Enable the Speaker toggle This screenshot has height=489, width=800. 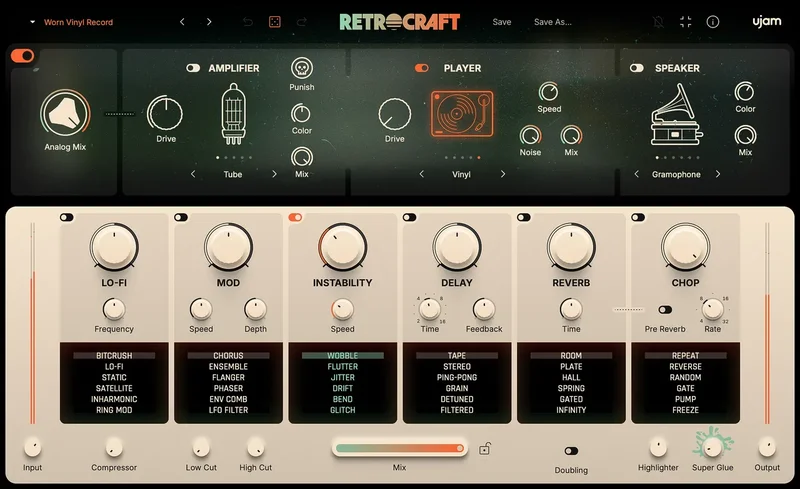tap(637, 68)
